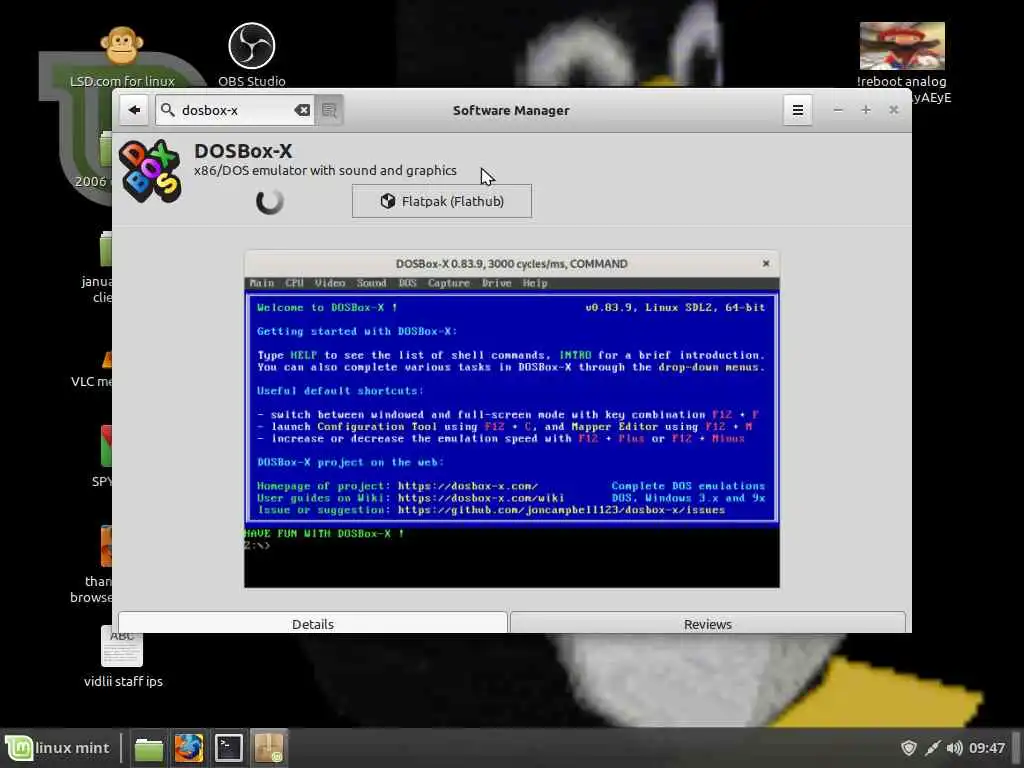Click the dosbox-x search field
Screen dimensions: 1024x768
[x=234, y=110]
